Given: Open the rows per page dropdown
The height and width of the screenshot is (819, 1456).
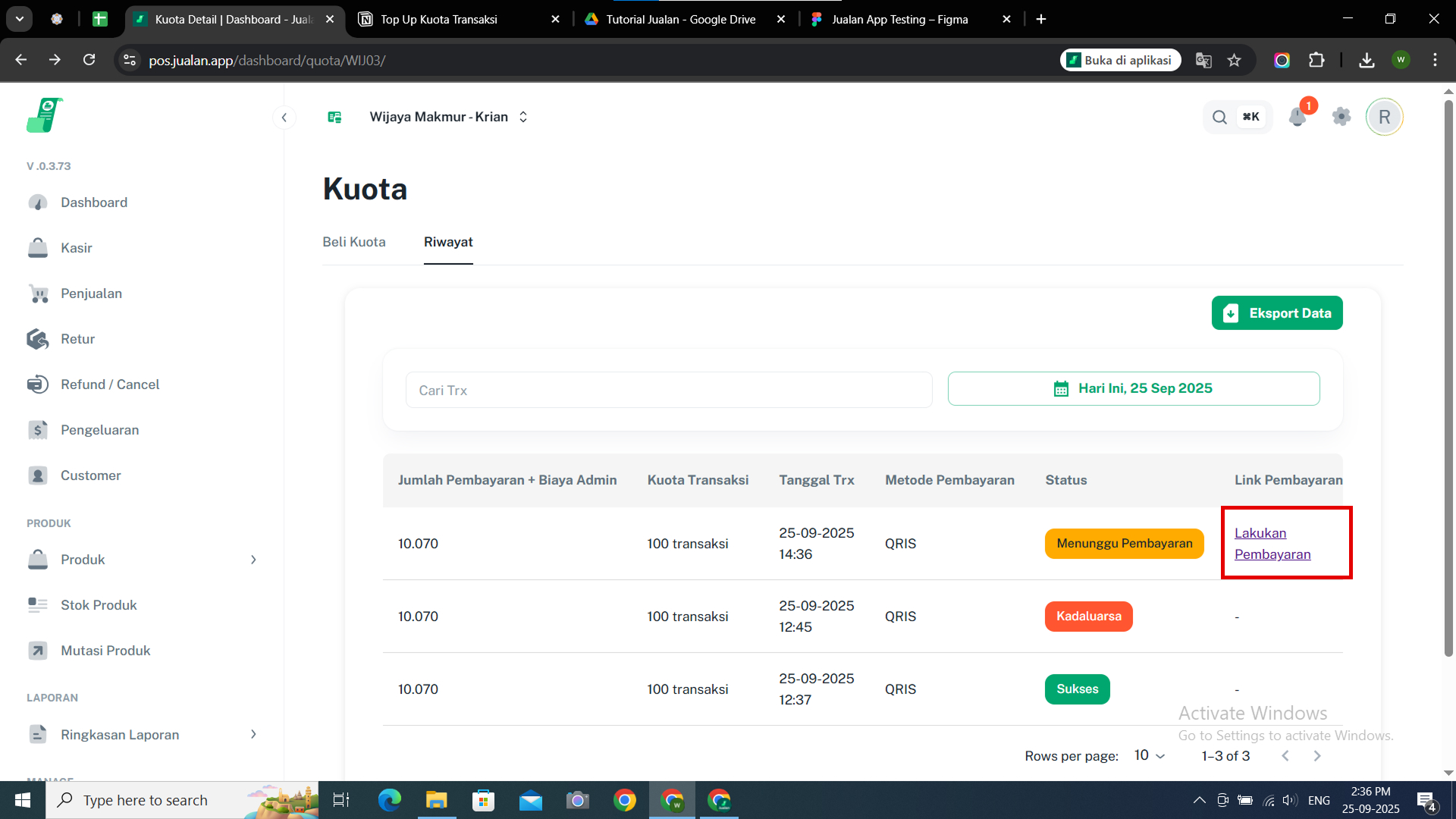Looking at the screenshot, I should pos(1150,755).
